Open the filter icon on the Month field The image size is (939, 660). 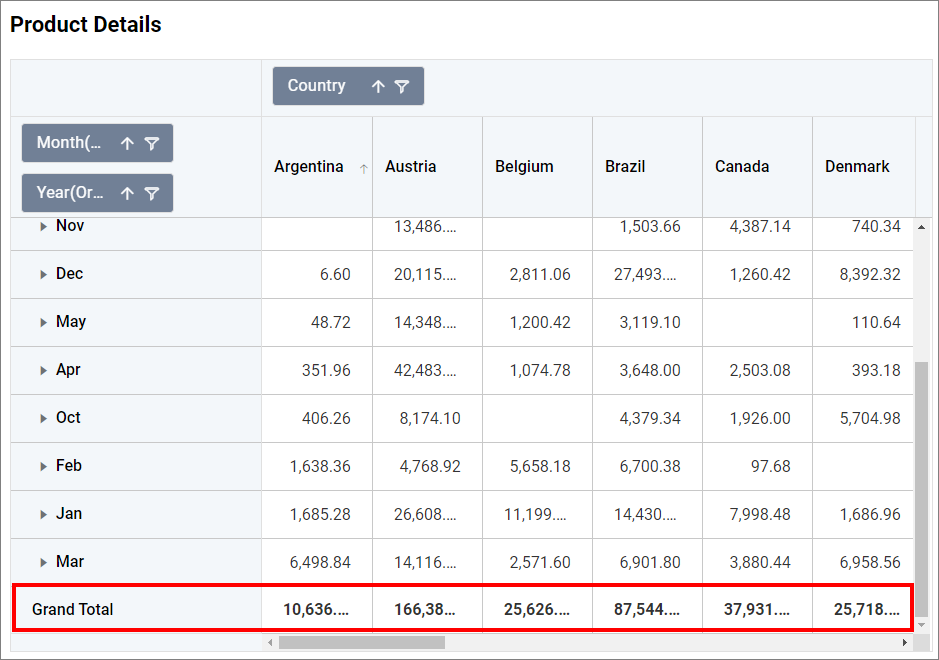tap(151, 144)
